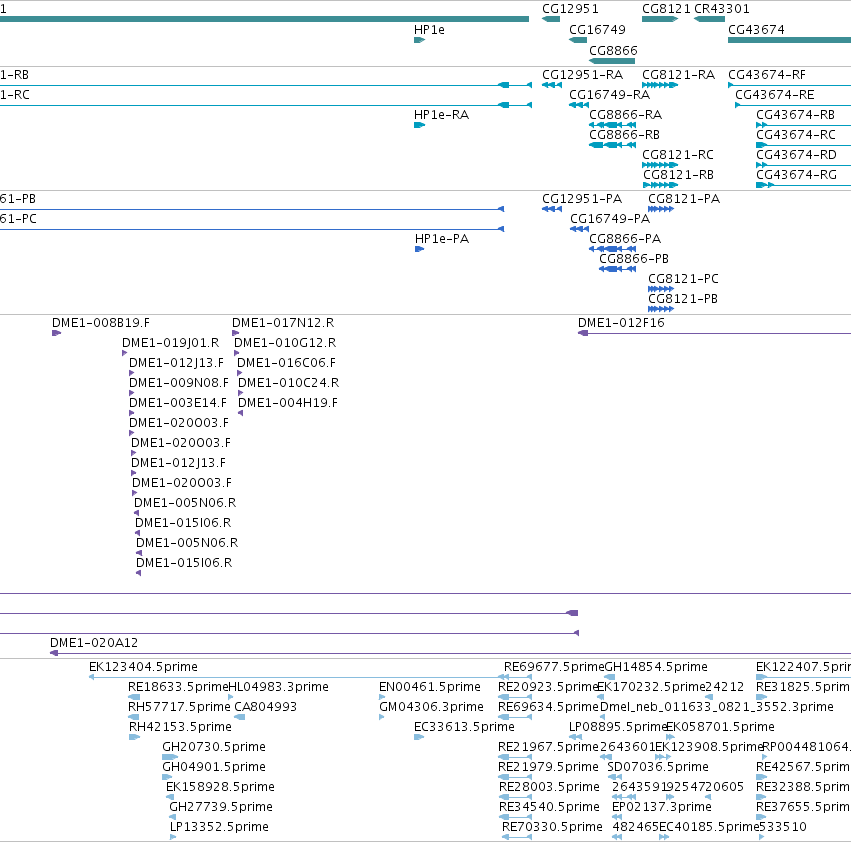
Task: Select protein CG8121-PB label
Action: [x=683, y=299]
